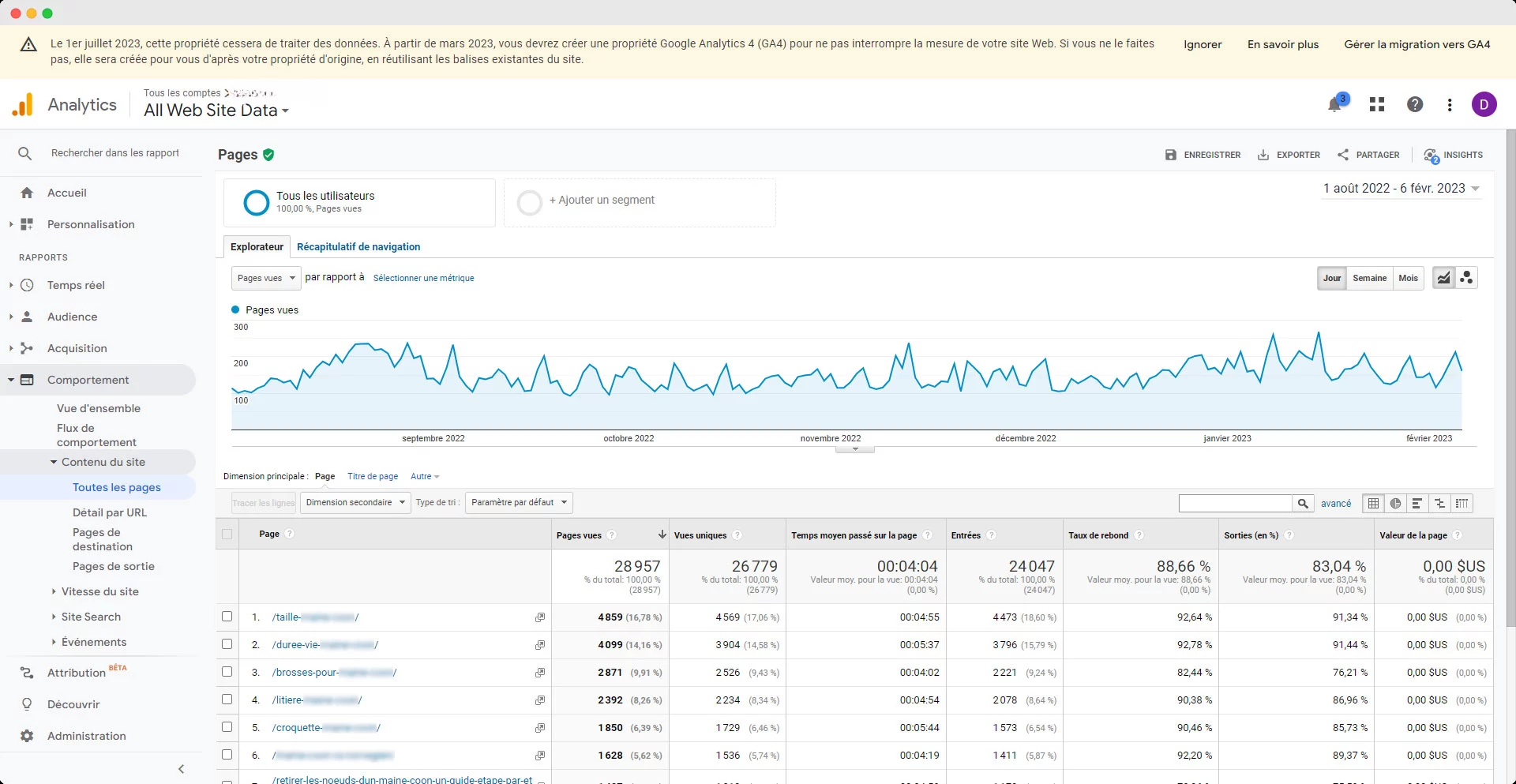Screen dimensions: 1516x784
Task: Click the Analytics logo icon
Action: click(x=24, y=104)
